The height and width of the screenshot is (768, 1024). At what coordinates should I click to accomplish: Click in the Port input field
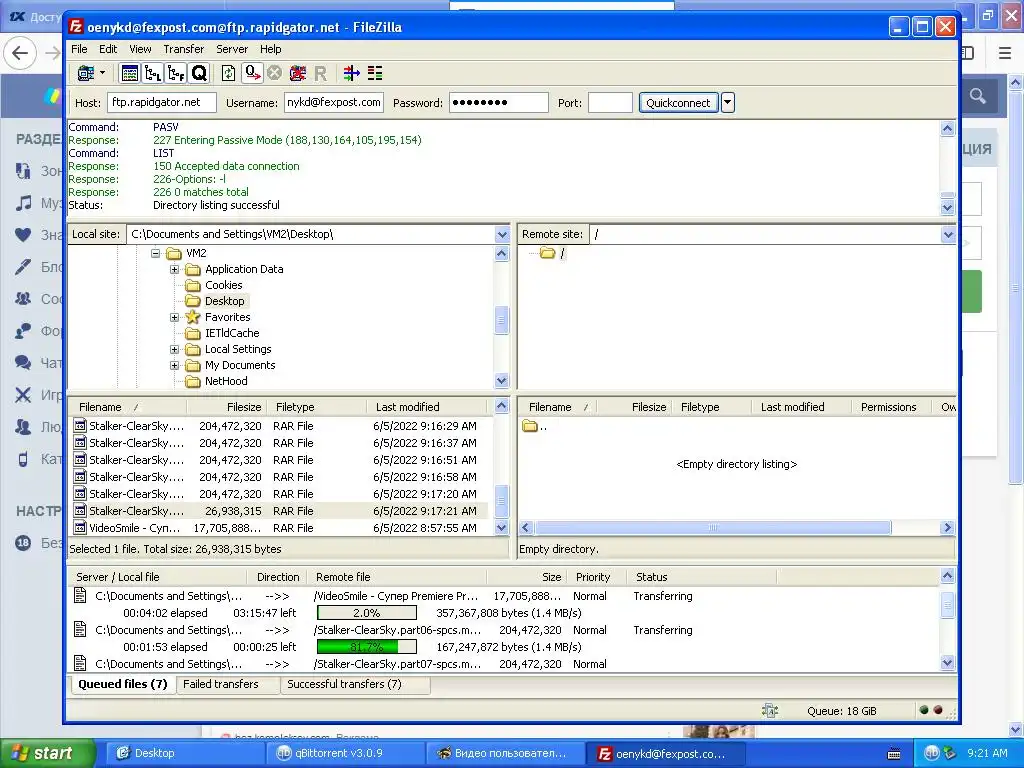[x=610, y=103]
